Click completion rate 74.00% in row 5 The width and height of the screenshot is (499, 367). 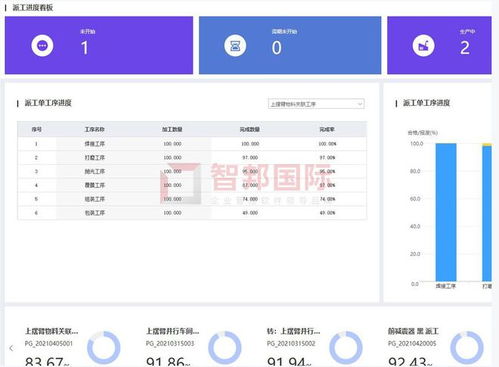click(x=327, y=199)
